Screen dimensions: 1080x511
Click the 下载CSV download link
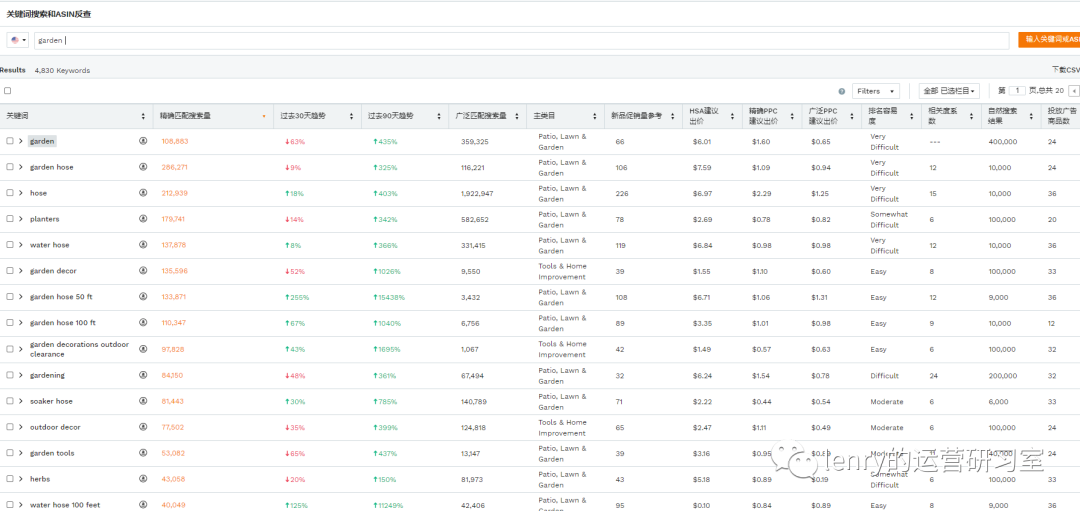point(1066,70)
